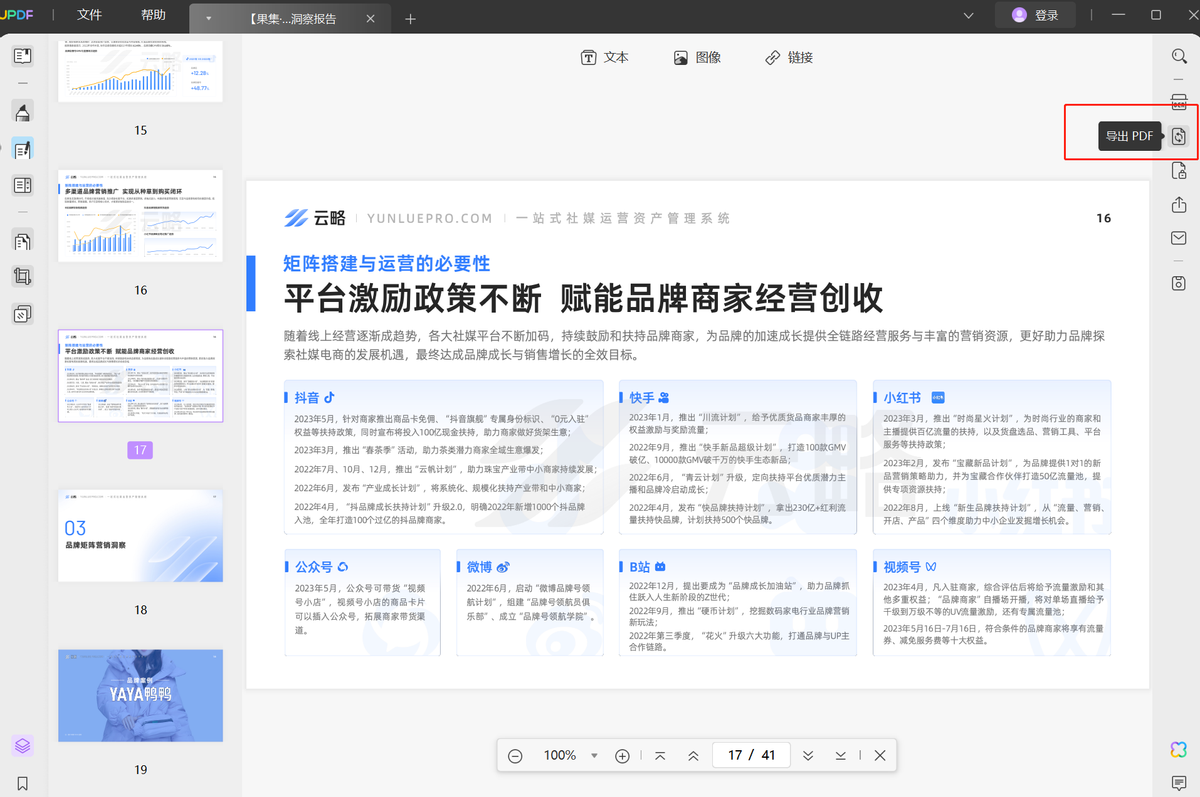The image size is (1200, 797).
Task: Add a new tab with plus button
Action: (x=410, y=18)
